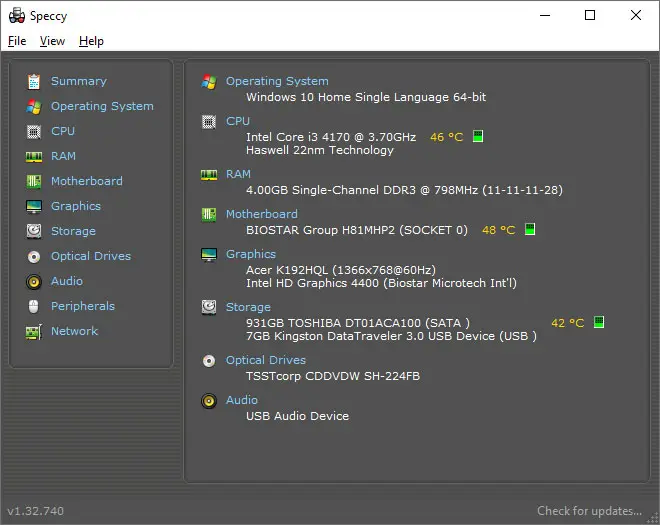Click the 46 °C CPU temperature value

pos(446,137)
